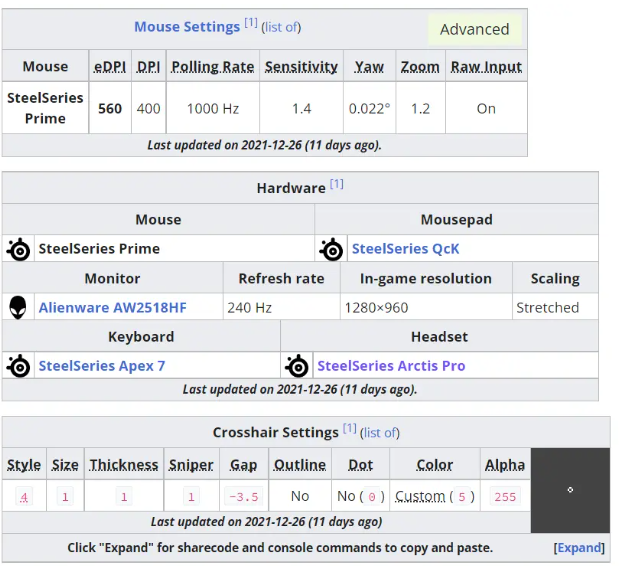The image size is (619, 566).
Task: Click SteelSeries logo beside SteelSeries Prime
Action: click(x=18, y=249)
